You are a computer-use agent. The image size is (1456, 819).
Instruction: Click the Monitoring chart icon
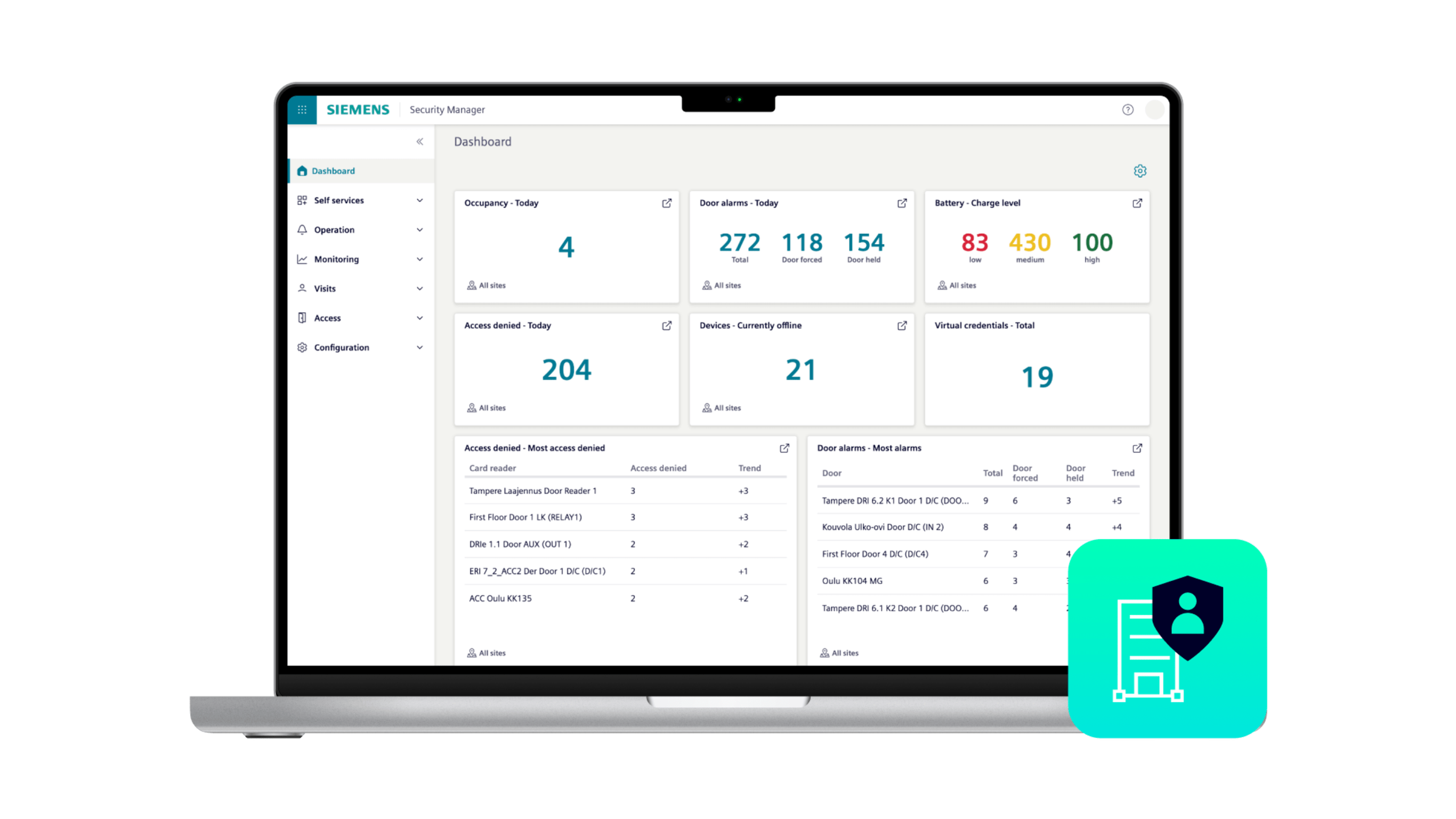pyautogui.click(x=302, y=259)
